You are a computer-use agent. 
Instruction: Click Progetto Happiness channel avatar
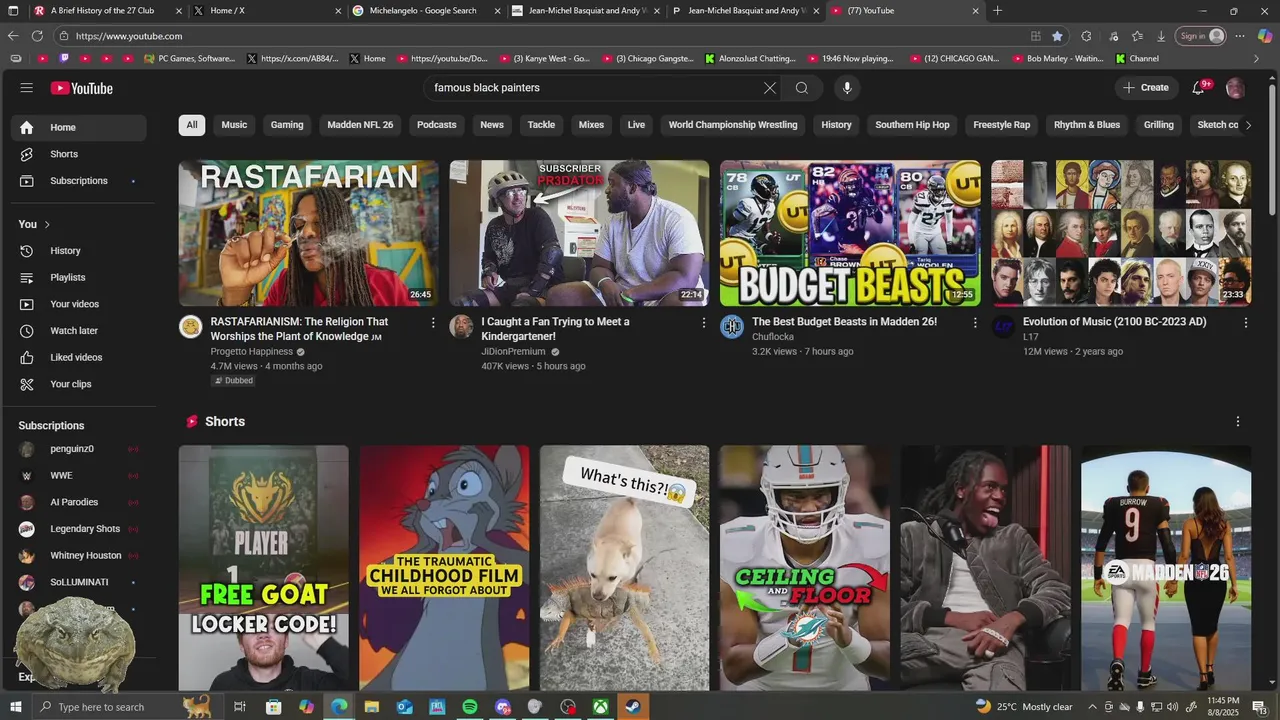click(x=190, y=327)
